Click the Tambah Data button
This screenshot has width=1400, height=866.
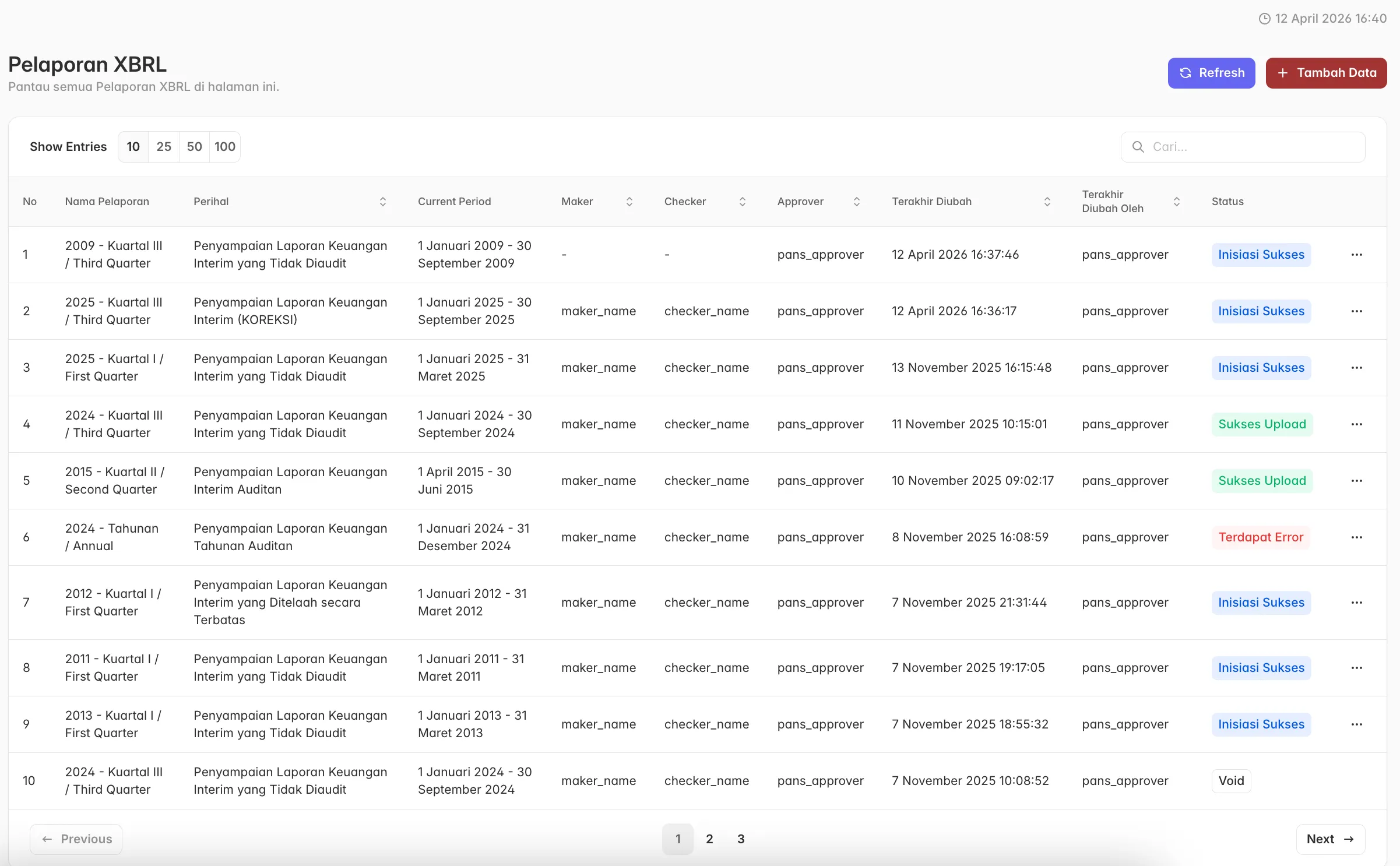1326,73
